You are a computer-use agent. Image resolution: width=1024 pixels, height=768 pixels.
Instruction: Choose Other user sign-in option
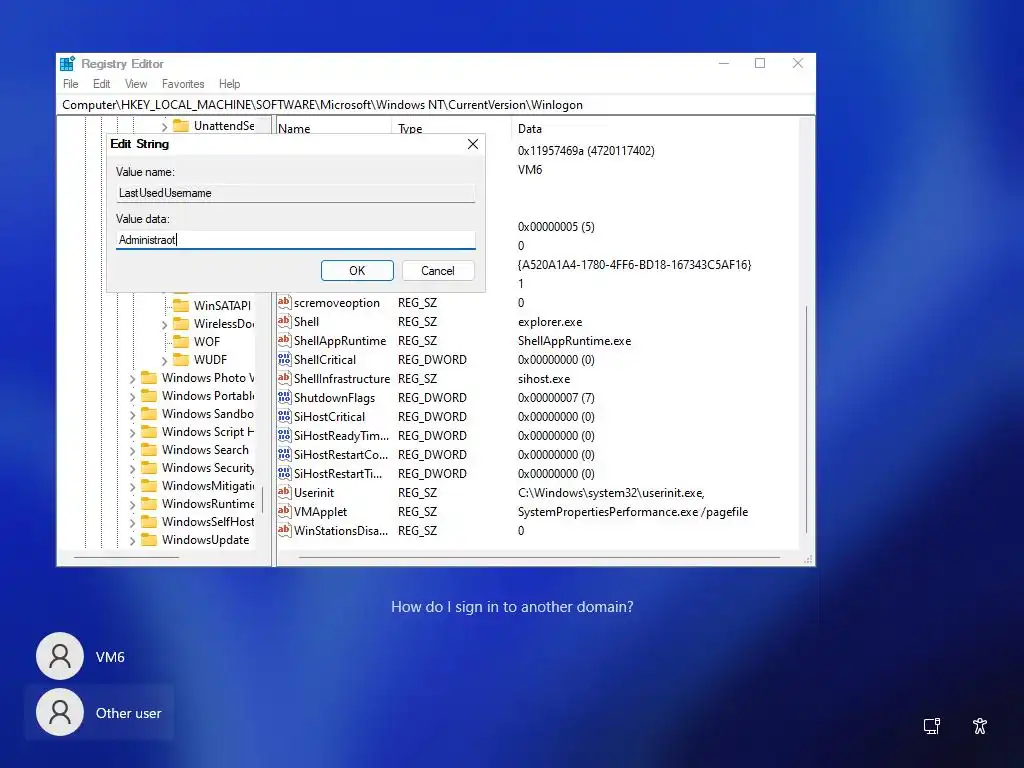[99, 712]
